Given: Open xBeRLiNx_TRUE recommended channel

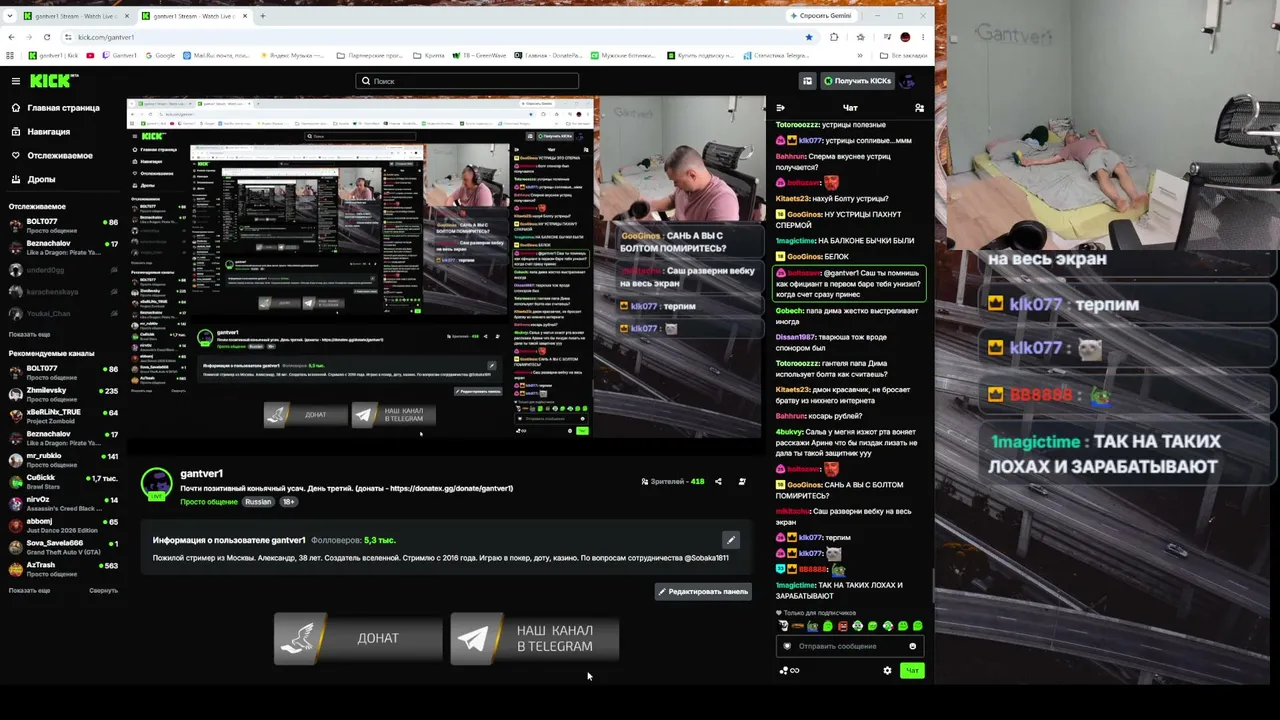Looking at the screenshot, I should pyautogui.click(x=63, y=417).
